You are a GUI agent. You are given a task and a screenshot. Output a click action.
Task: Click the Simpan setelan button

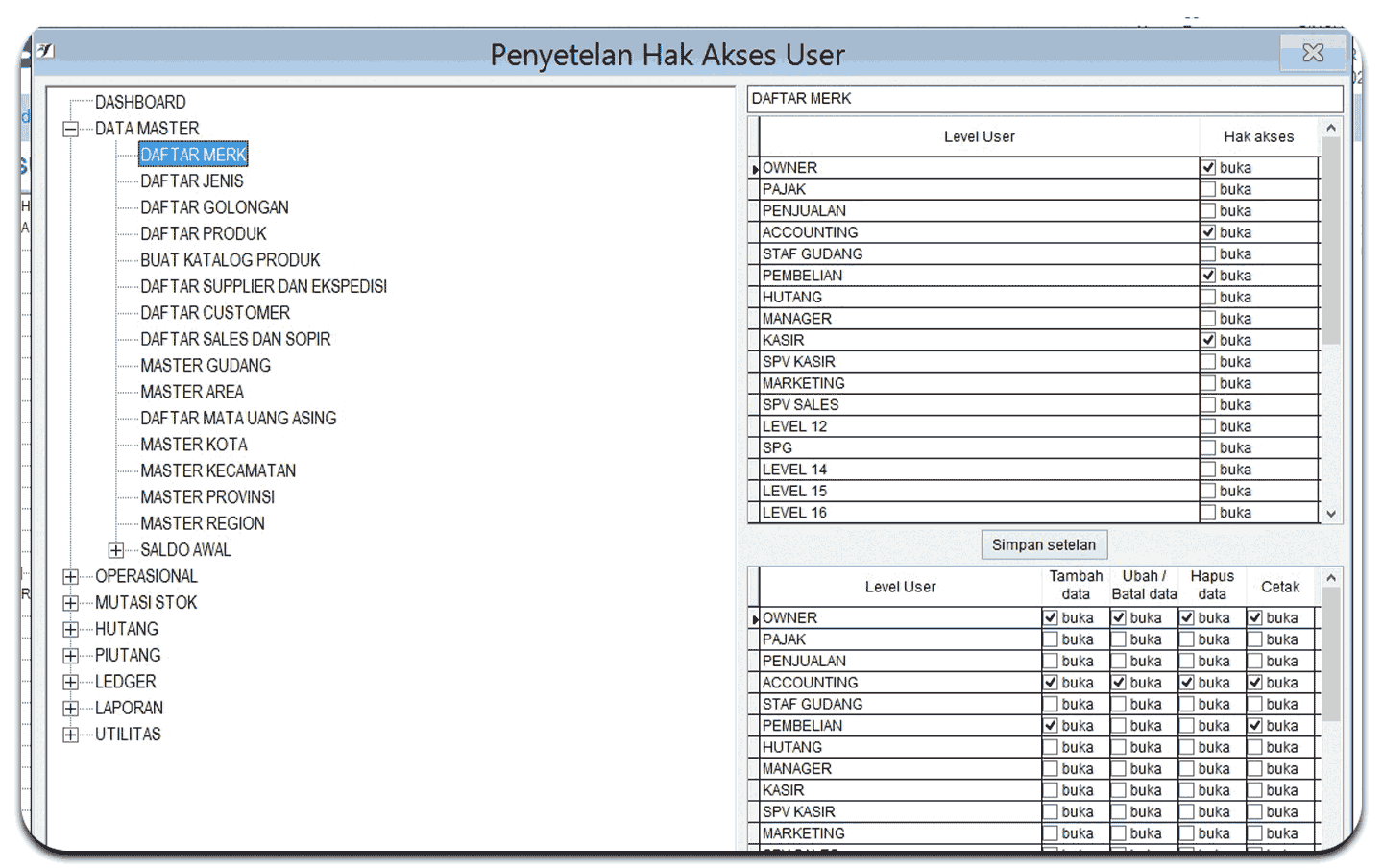(1044, 545)
